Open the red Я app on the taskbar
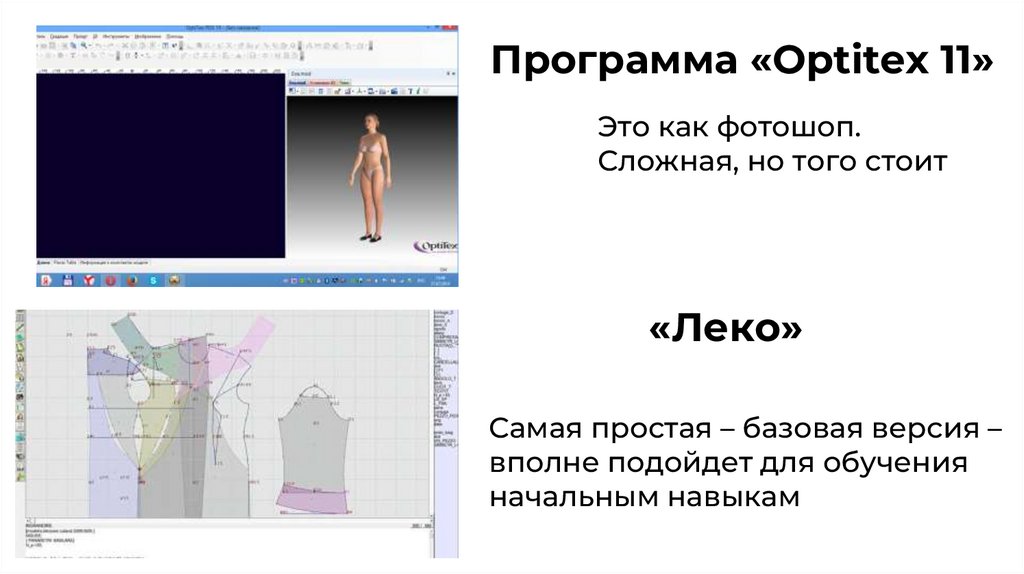 pos(46,280)
